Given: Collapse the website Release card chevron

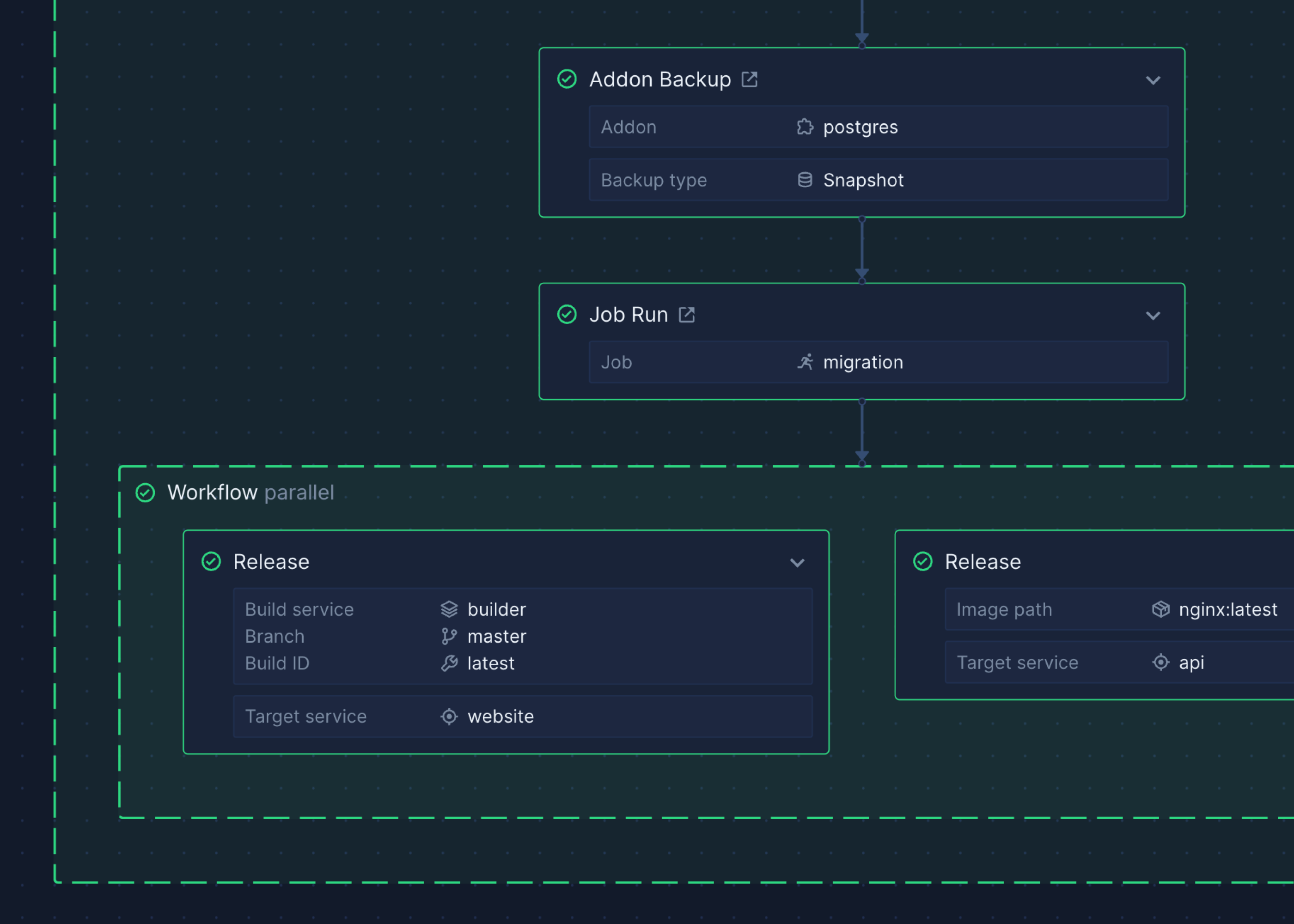Looking at the screenshot, I should coord(797,563).
